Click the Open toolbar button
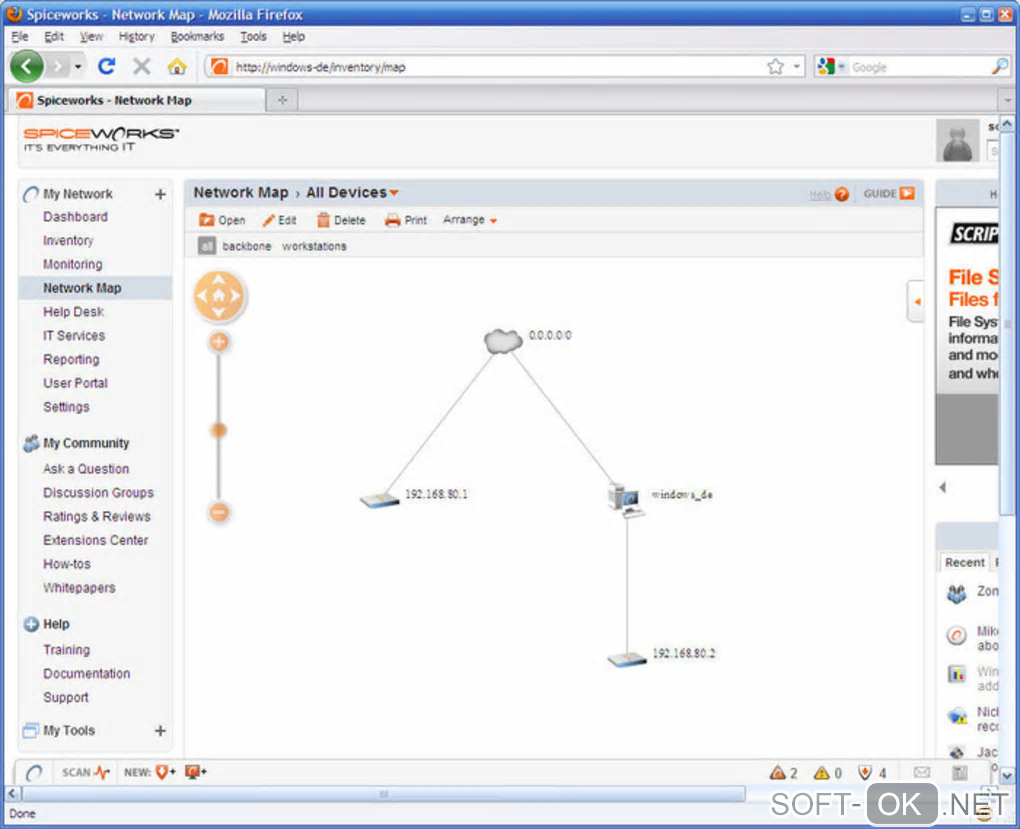Viewport: 1020px width, 829px height. pos(222,220)
